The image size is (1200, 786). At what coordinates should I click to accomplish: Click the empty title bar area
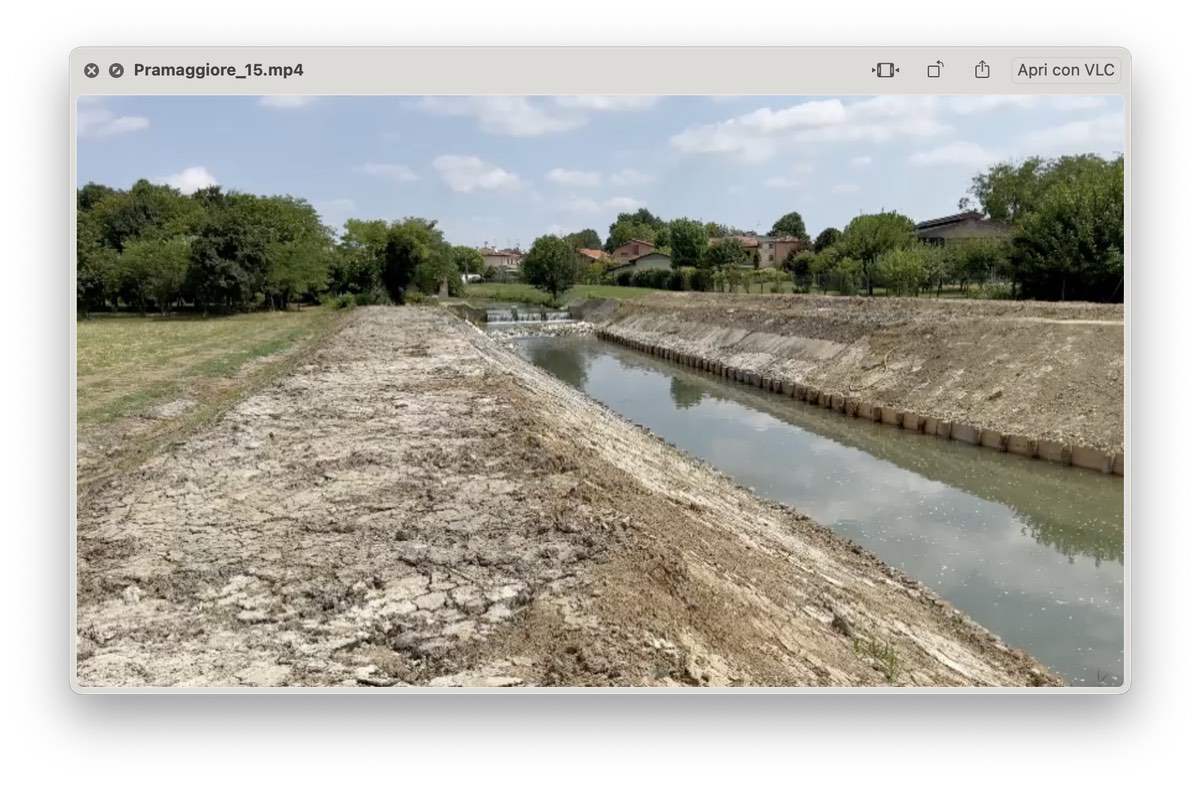click(580, 70)
